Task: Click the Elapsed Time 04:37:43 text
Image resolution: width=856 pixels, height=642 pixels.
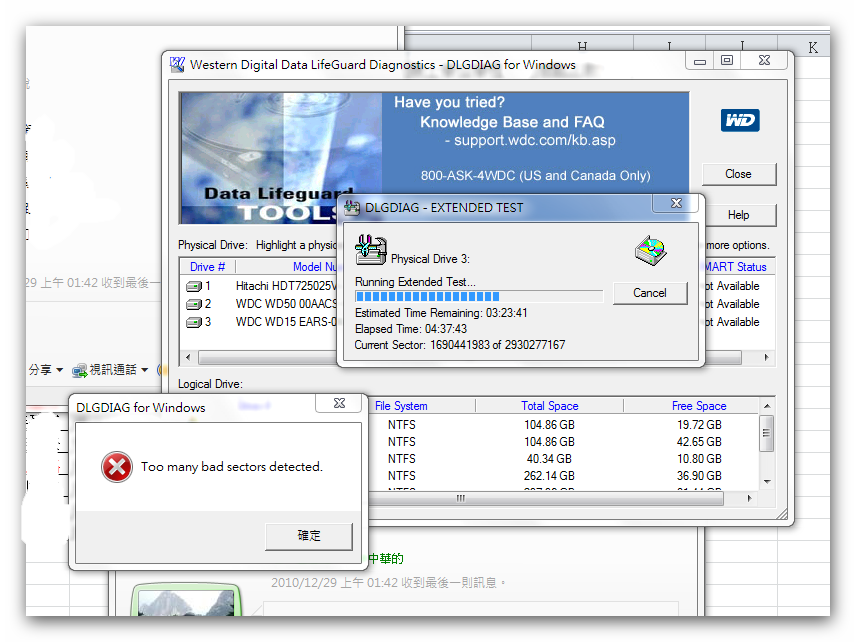Action: point(411,329)
